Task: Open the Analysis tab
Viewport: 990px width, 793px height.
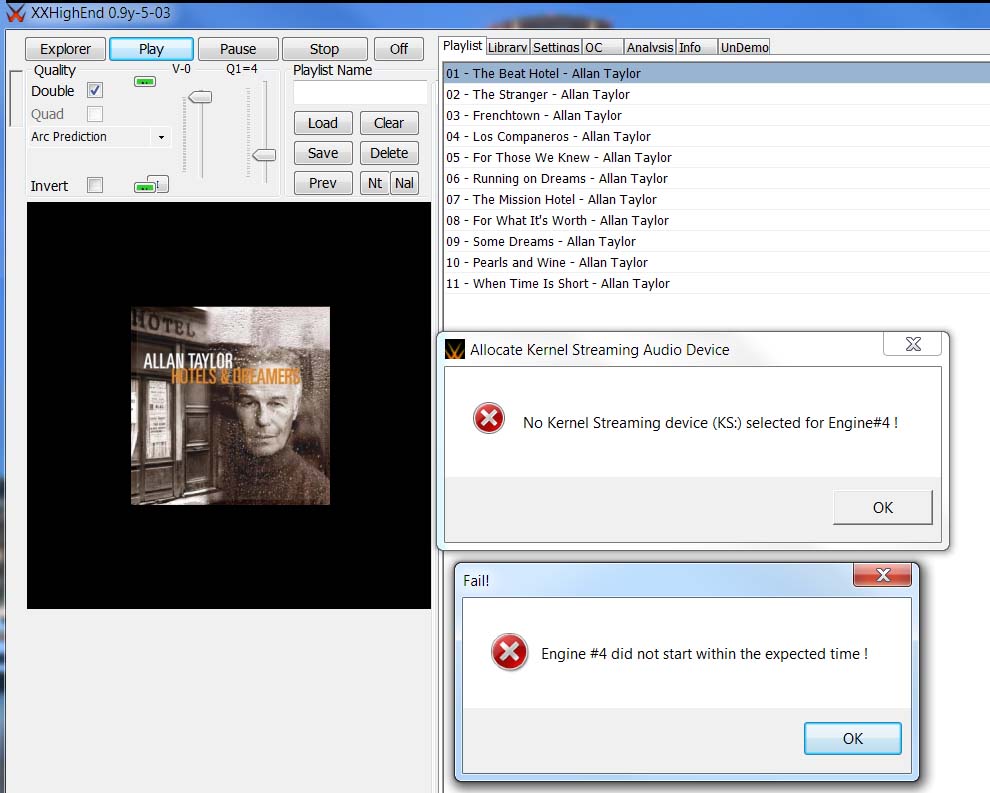Action: click(x=650, y=47)
